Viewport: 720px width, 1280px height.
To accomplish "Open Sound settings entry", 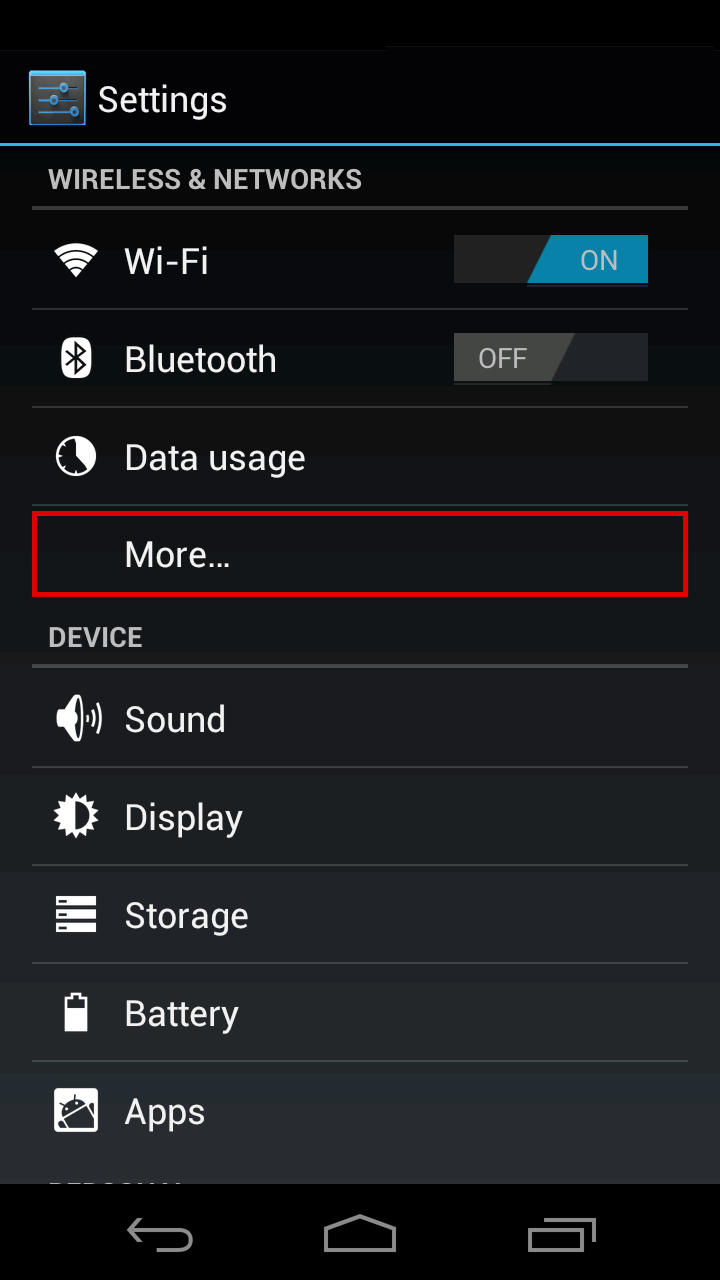I will 360,718.
